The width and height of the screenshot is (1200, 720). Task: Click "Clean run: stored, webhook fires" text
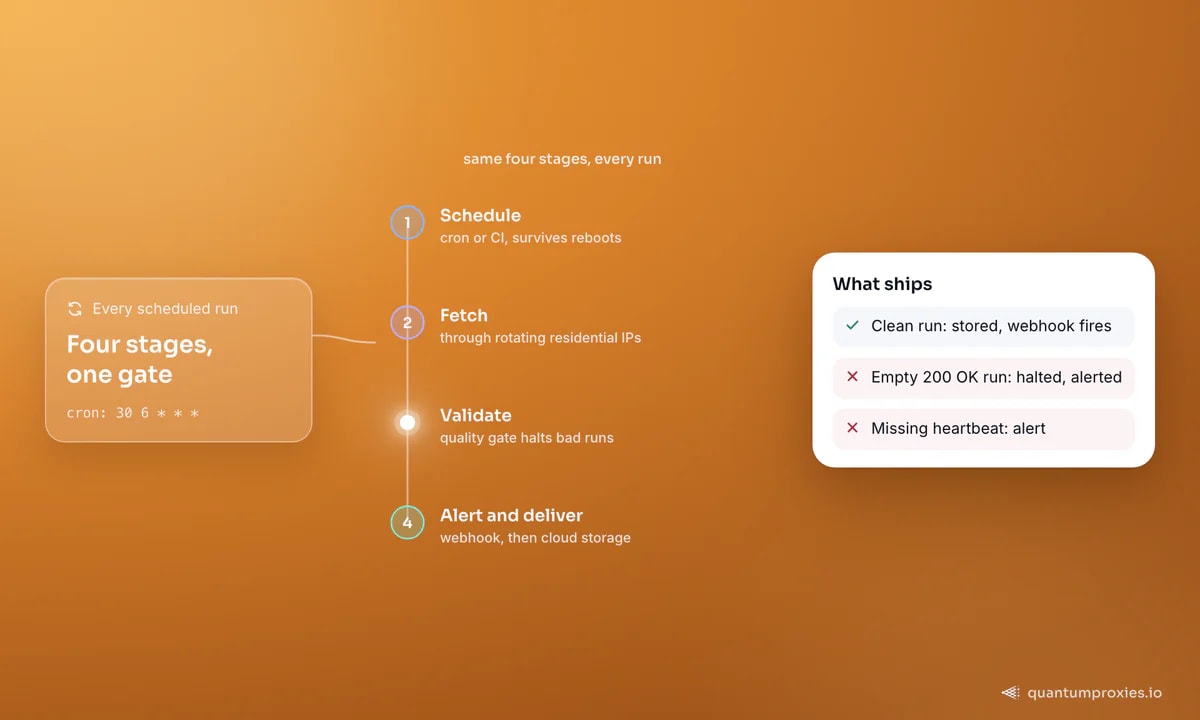(x=991, y=326)
